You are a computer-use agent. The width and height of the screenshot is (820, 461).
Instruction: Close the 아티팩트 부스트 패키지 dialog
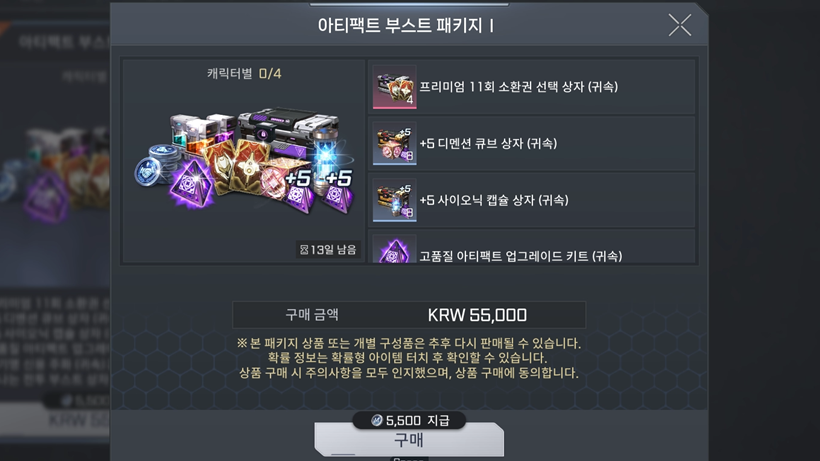[x=680, y=25]
